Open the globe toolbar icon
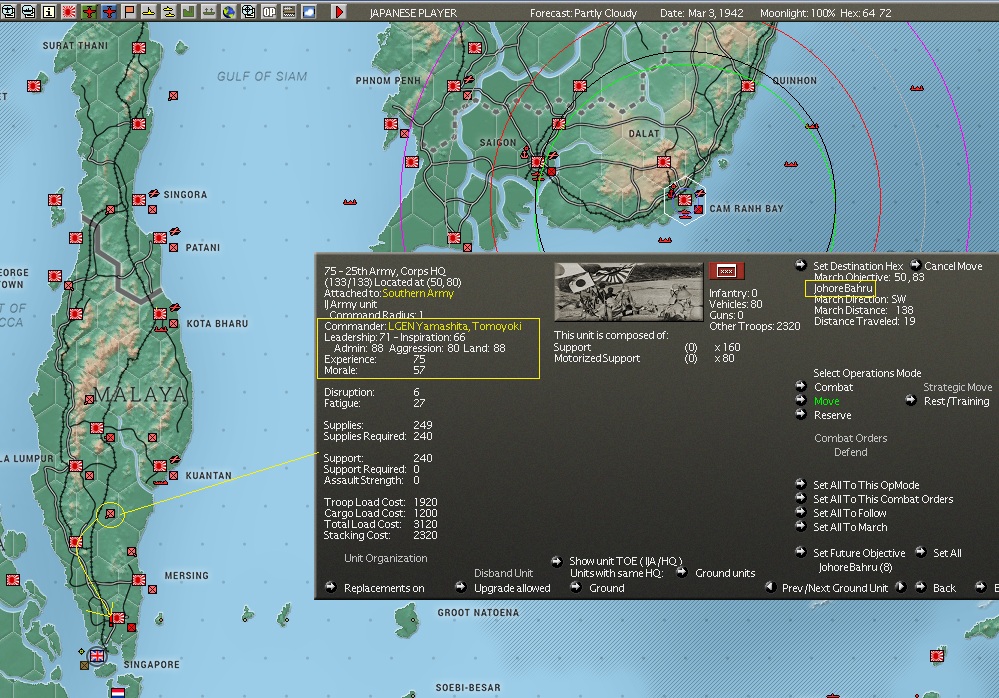This screenshot has height=698, width=999. pos(228,11)
